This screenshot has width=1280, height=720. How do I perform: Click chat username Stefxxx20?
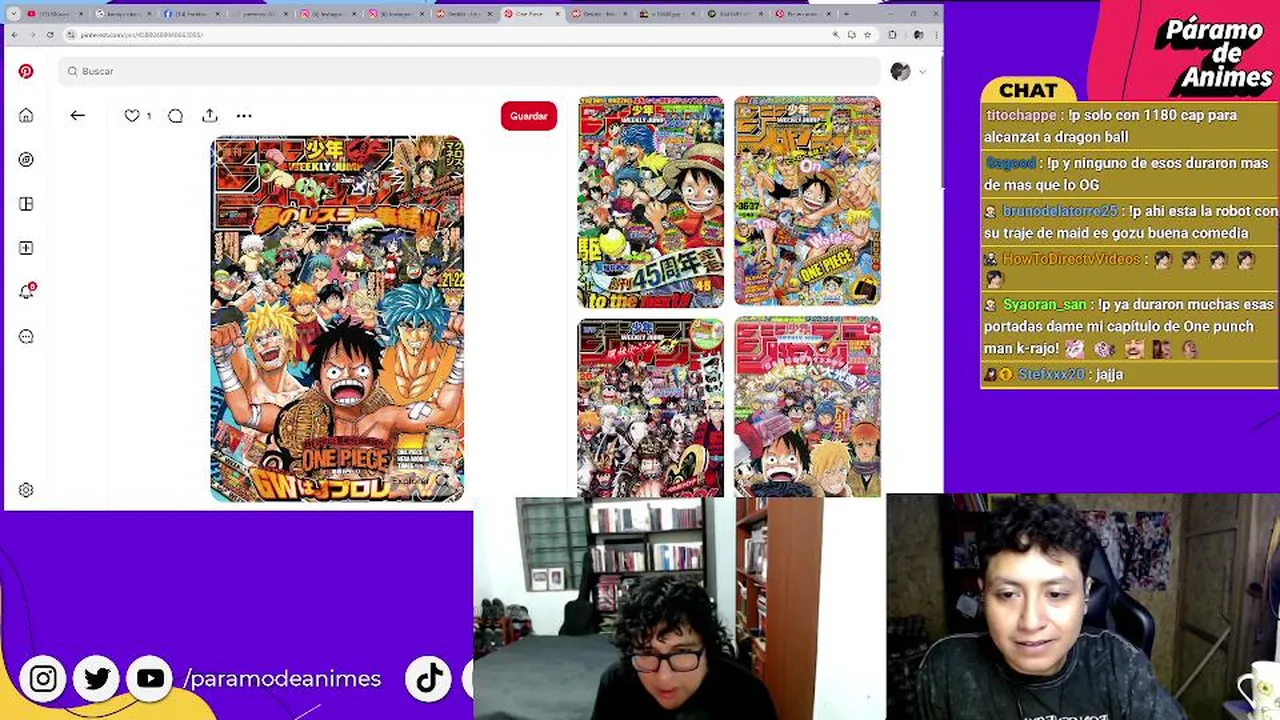click(x=1051, y=375)
